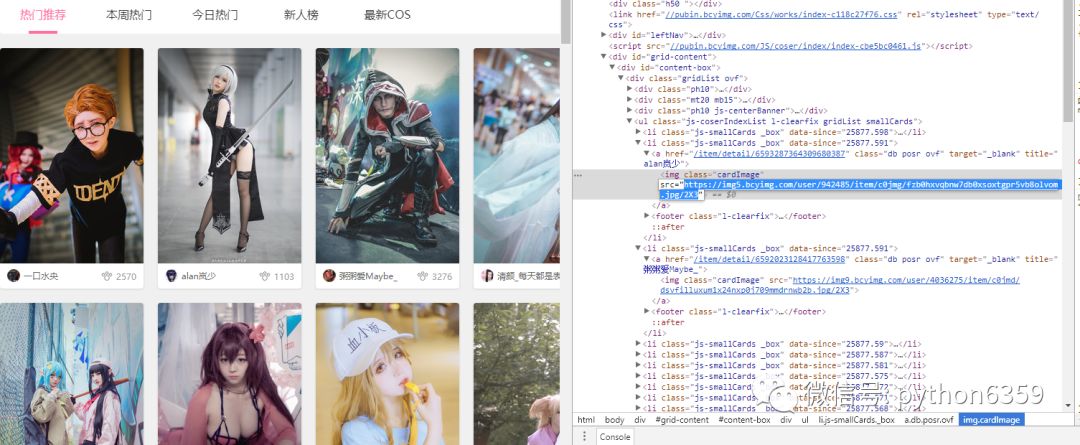This screenshot has height=445, width=1080.
Task: Expand the li node with data-since 25877.598
Action: point(638,132)
